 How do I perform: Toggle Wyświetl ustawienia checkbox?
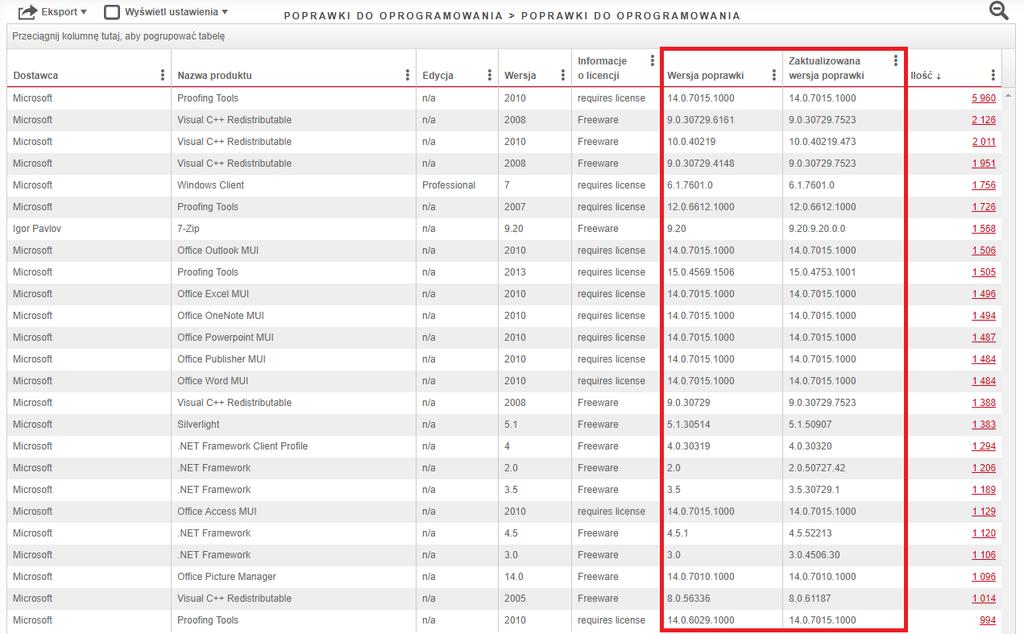112,12
